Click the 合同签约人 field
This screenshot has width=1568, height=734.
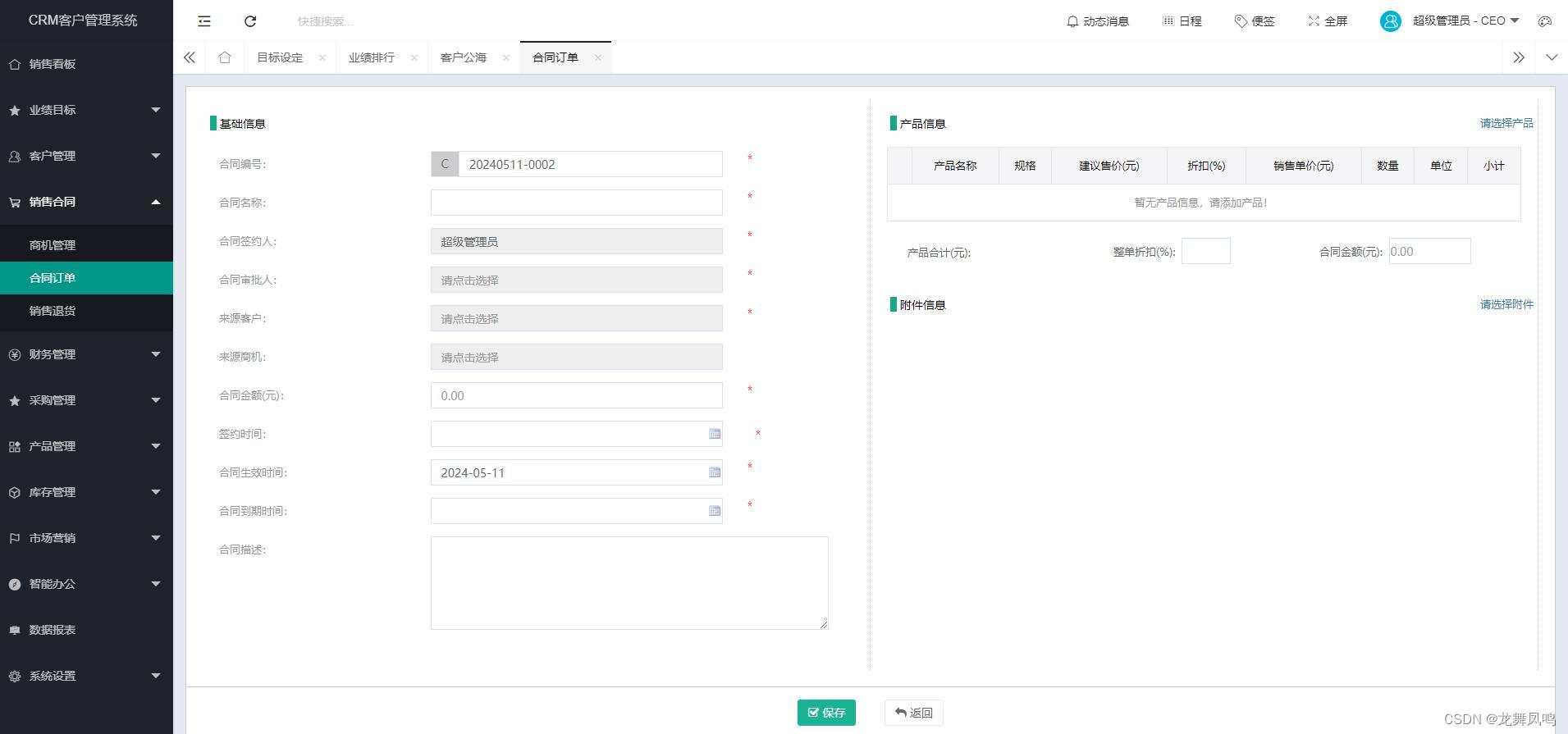coord(577,241)
